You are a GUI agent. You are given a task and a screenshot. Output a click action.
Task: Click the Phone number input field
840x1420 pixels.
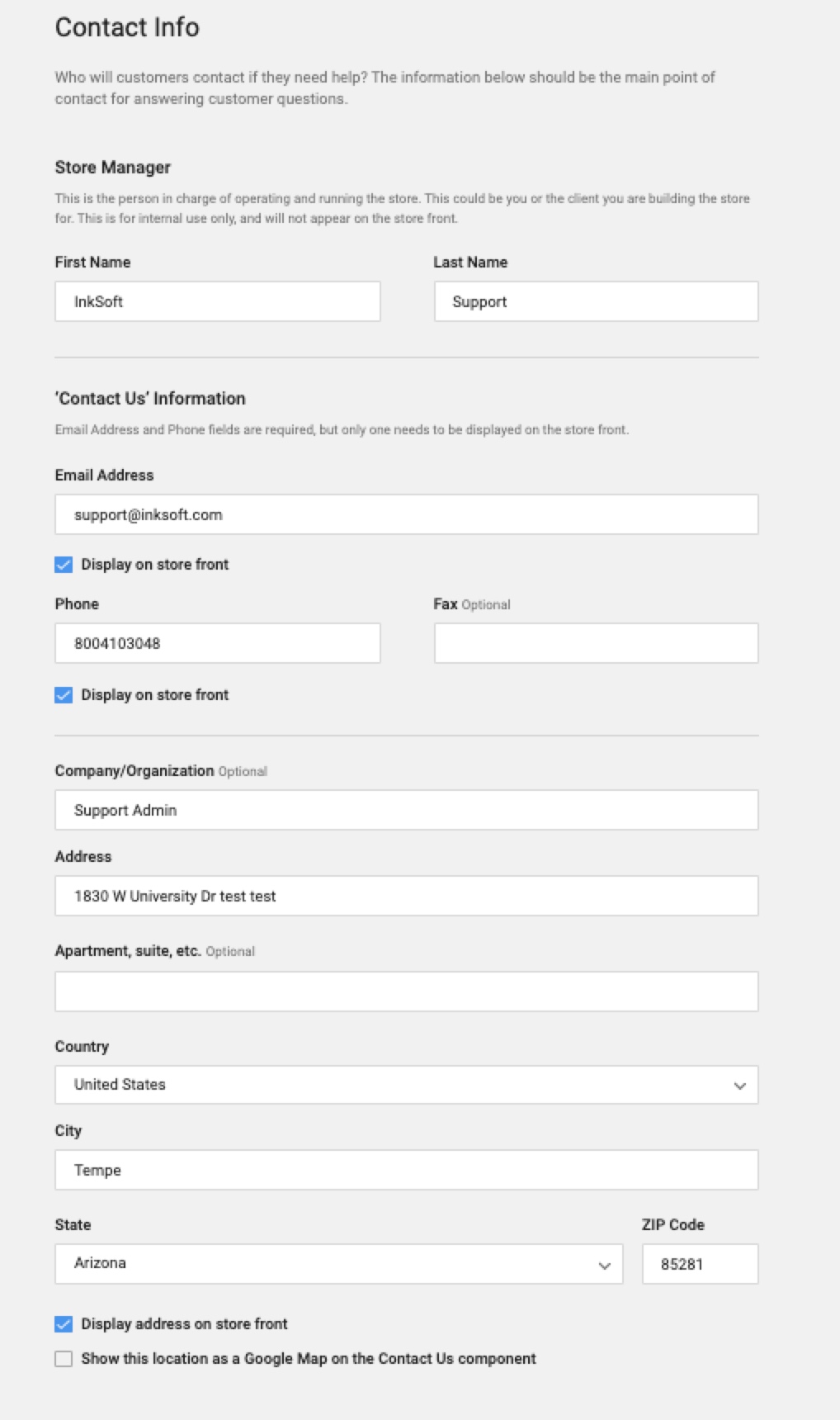pos(217,643)
